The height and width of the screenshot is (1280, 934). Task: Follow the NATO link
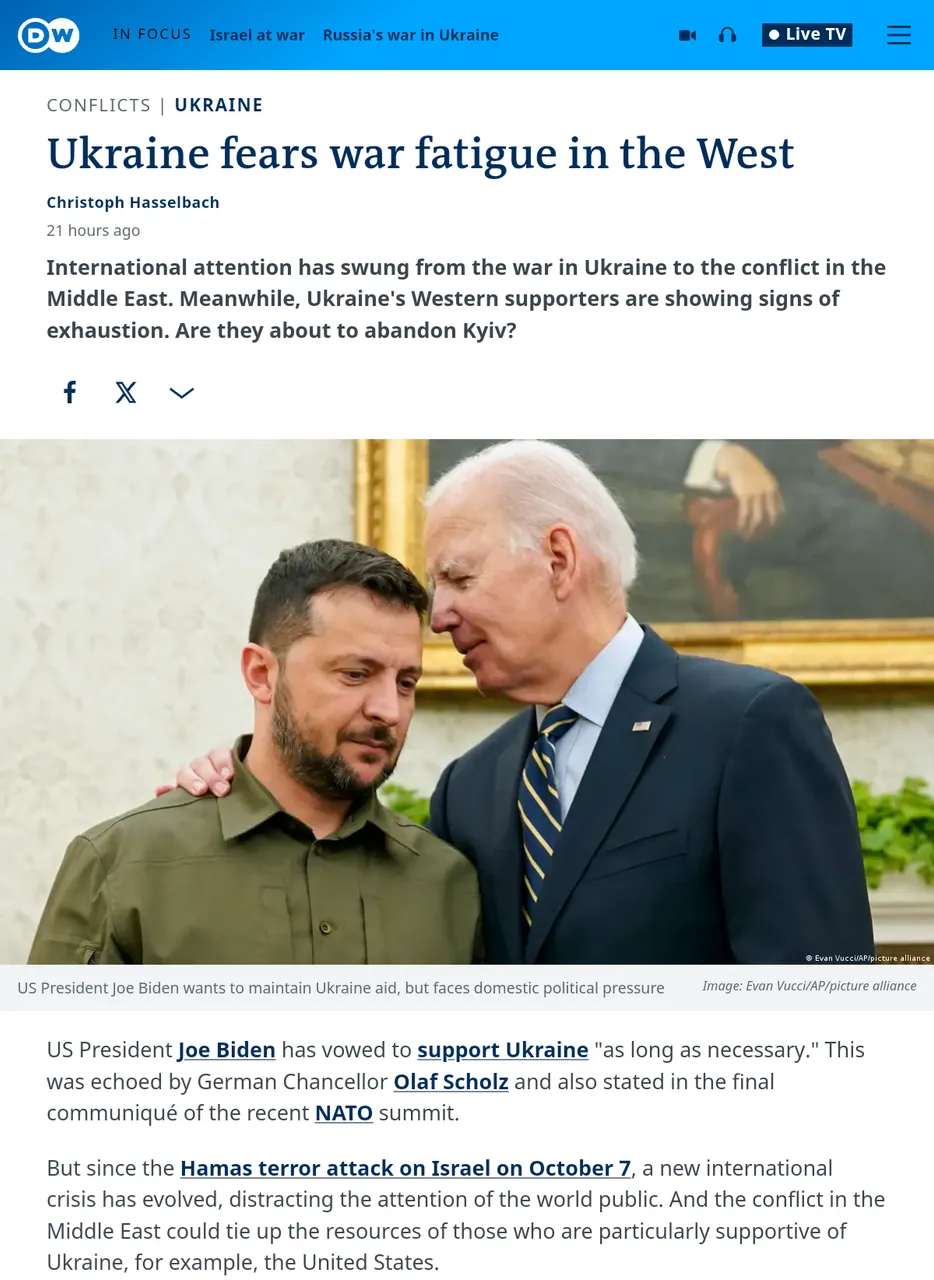(344, 1113)
